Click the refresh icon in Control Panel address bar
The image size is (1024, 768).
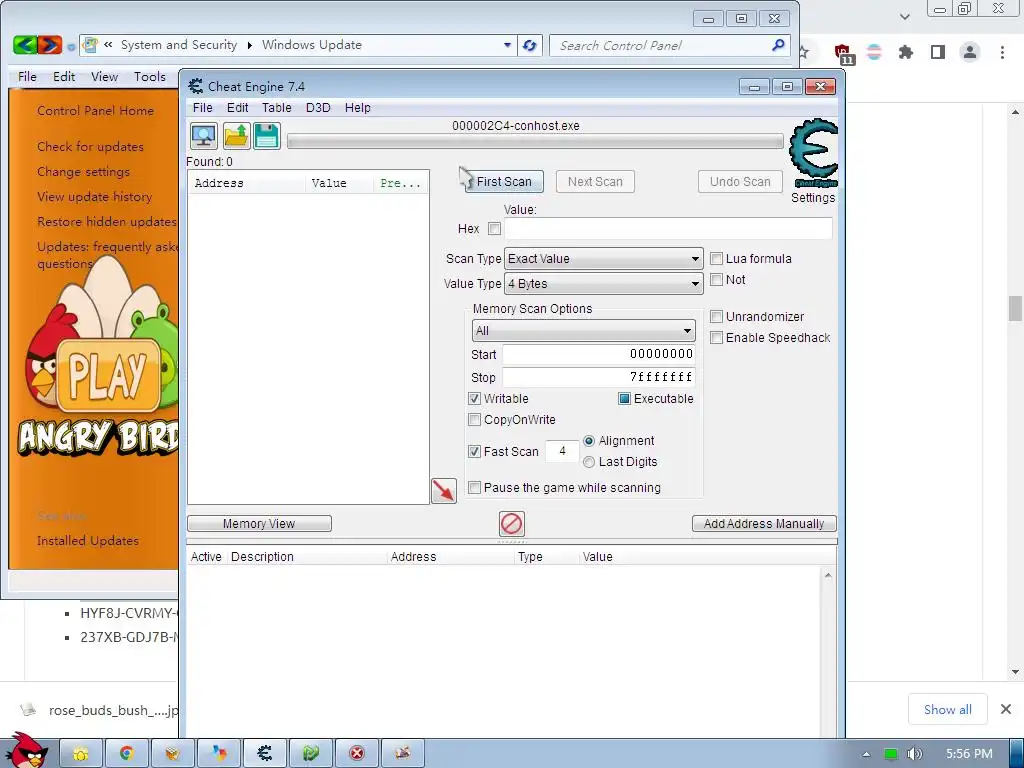point(530,45)
